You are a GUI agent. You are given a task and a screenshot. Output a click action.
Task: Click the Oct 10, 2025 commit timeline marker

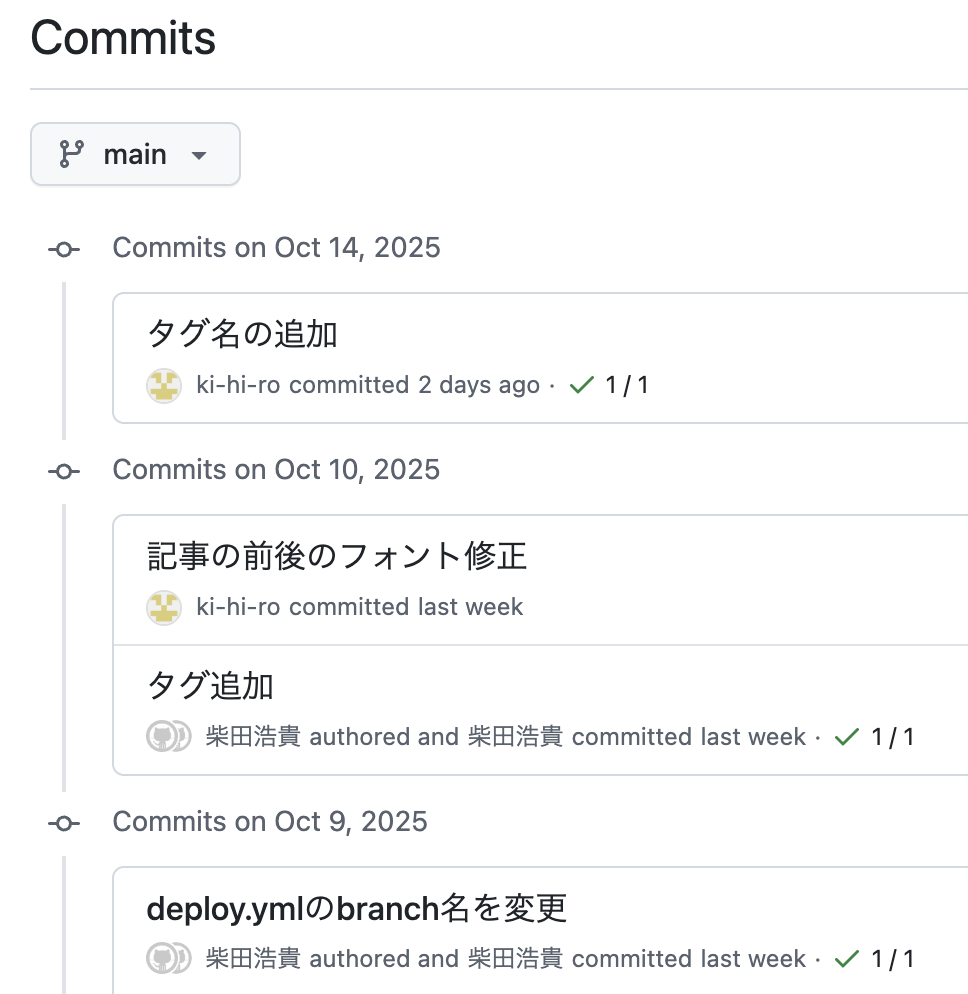pyautogui.click(x=64, y=471)
